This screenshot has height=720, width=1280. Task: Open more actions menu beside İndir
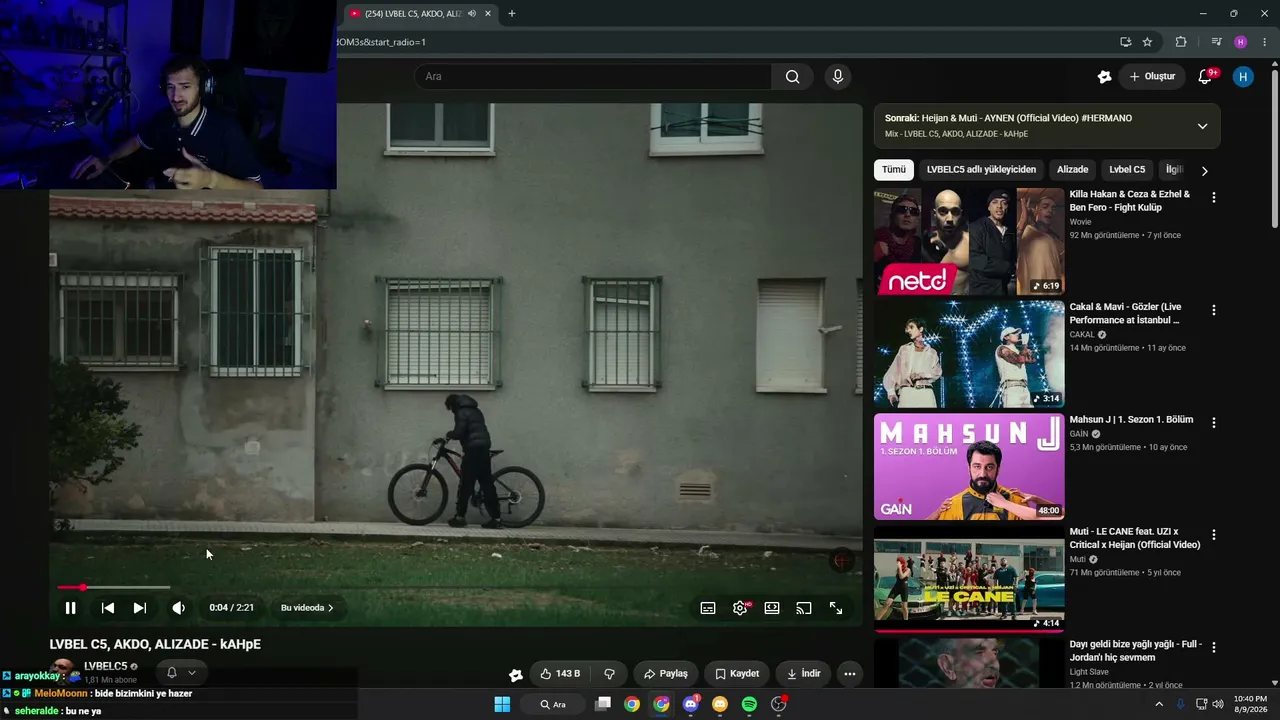pos(849,674)
